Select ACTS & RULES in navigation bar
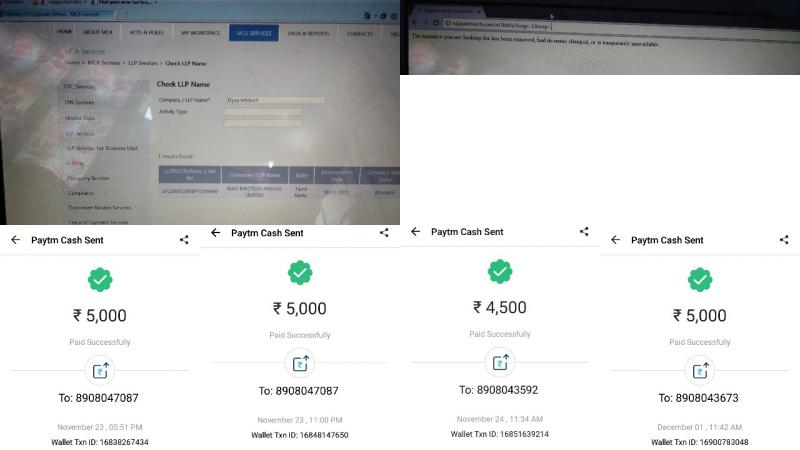This screenshot has height=450, width=800. point(147,33)
